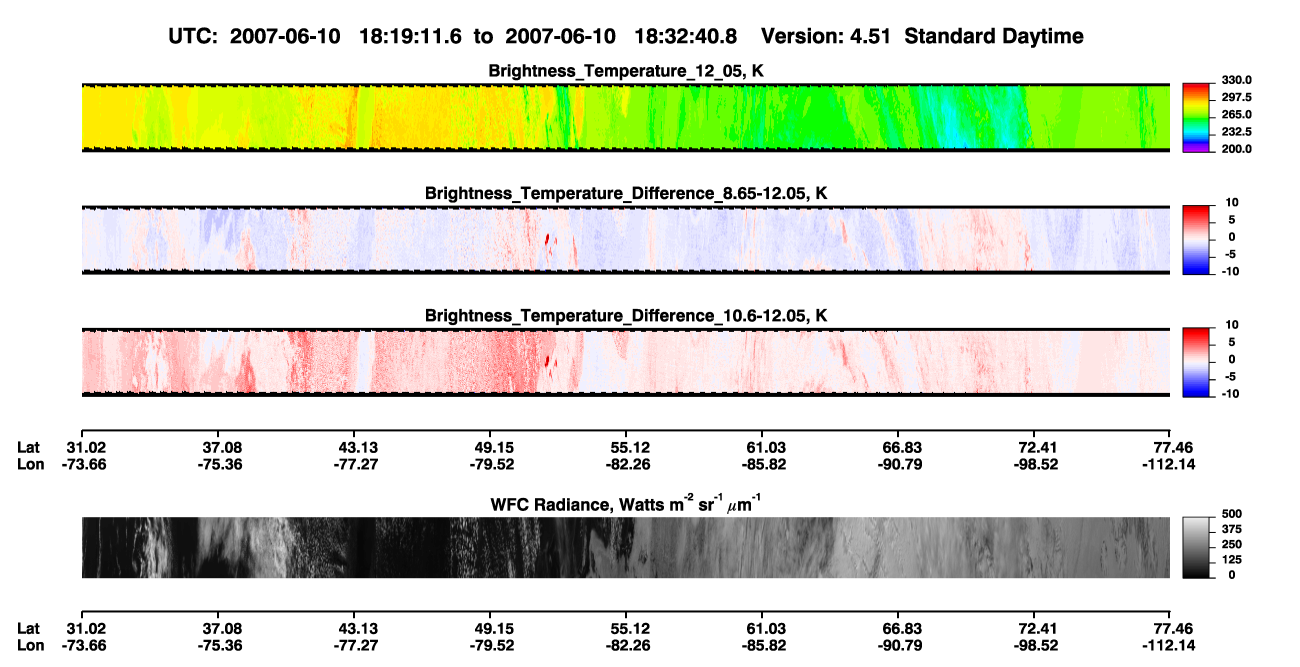Click the Brightness_Temperature_12_05 image strip
1300x667 pixels.
pyautogui.click(x=625, y=118)
